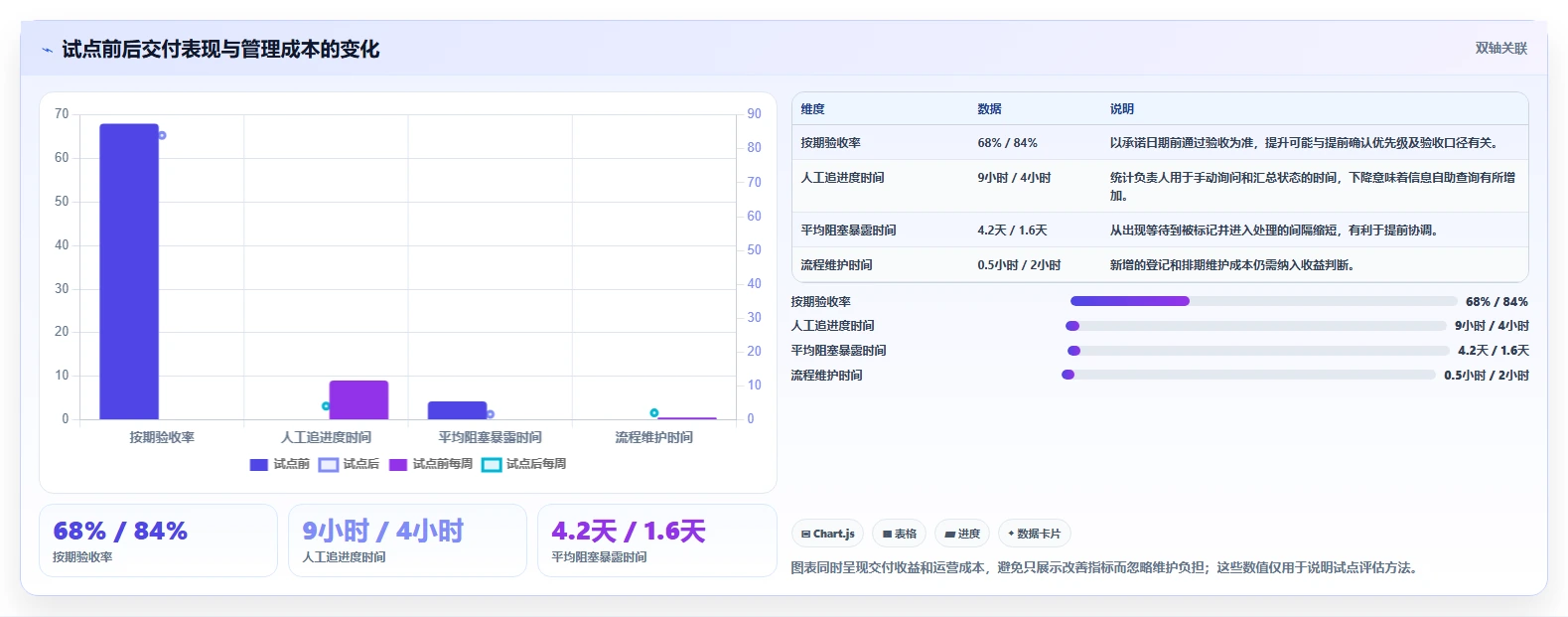Click the 9小时 / 4小时 table cell
Image resolution: width=1568 pixels, height=617 pixels.
[x=1014, y=178]
